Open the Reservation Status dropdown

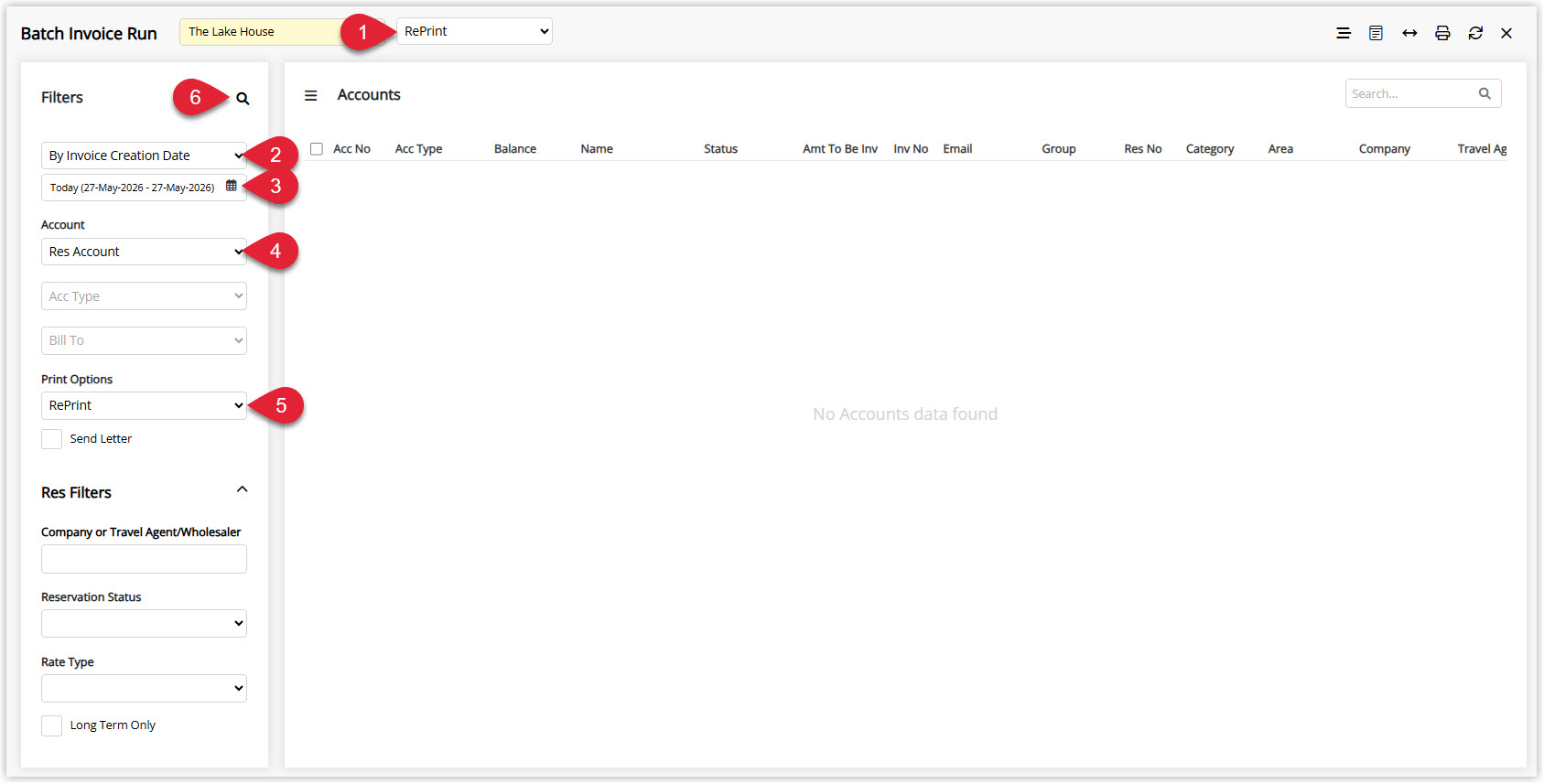click(144, 624)
